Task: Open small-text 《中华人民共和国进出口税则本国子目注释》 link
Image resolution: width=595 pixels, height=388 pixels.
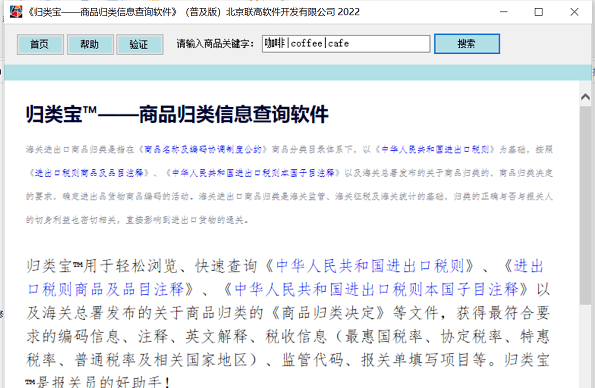Action: tap(253, 173)
